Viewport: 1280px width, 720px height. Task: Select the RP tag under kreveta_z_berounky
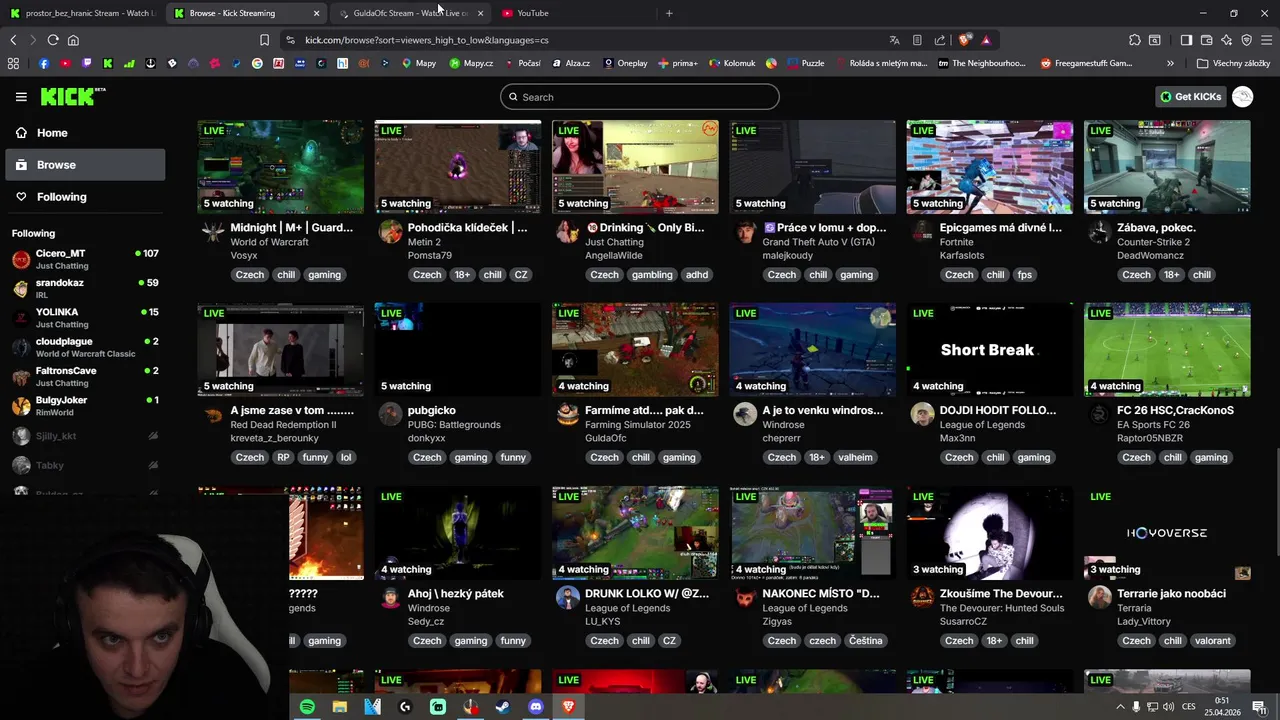[x=283, y=458]
